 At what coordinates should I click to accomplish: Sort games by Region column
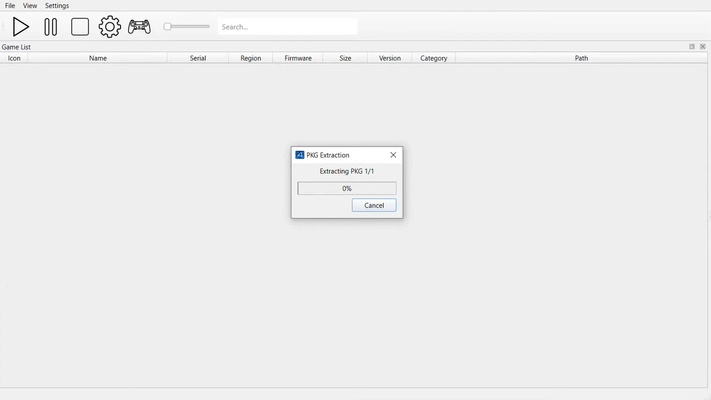click(251, 58)
